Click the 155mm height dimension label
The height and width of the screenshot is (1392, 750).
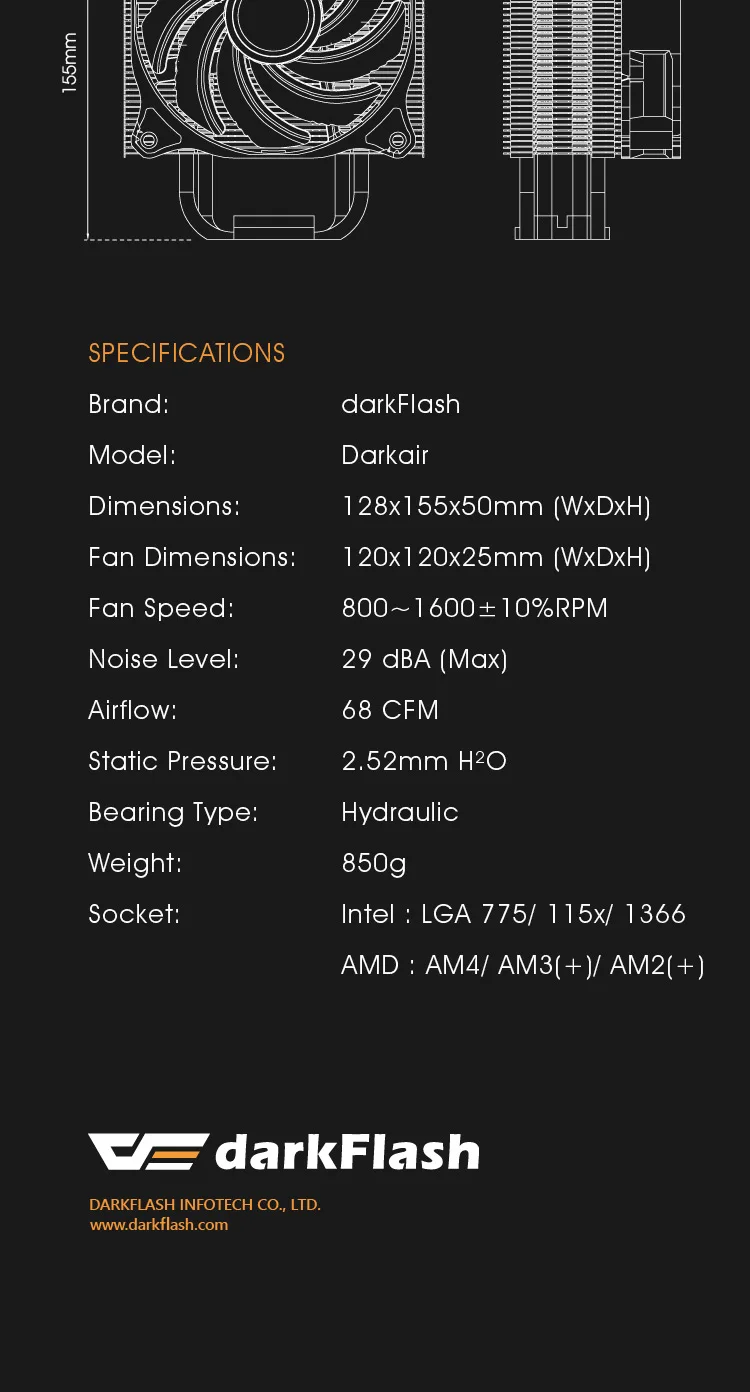point(69,64)
